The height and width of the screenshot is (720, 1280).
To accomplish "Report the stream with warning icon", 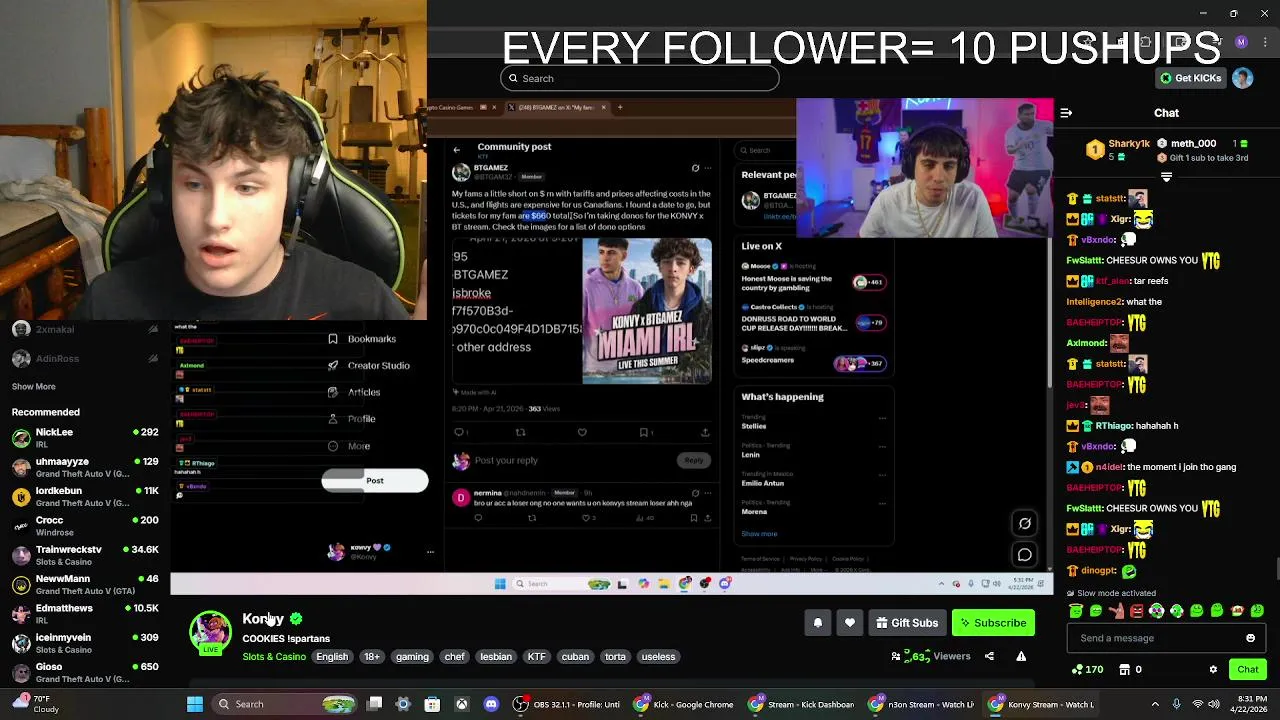I will tap(1021, 656).
